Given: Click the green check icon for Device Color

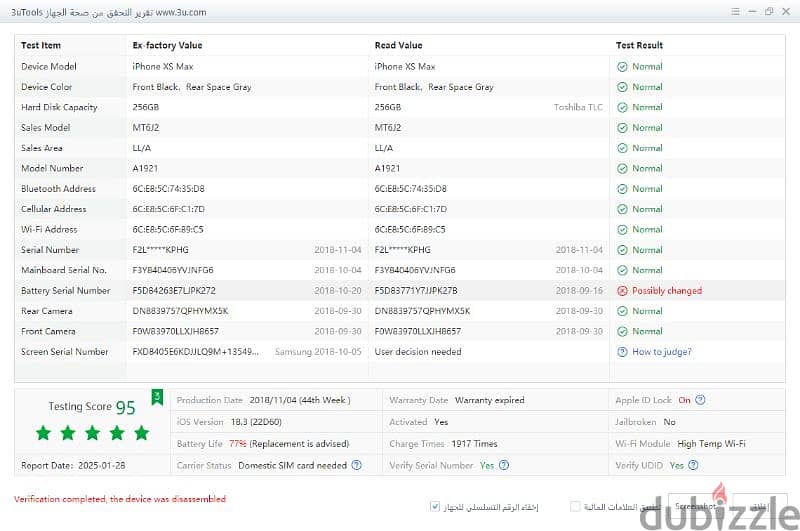Looking at the screenshot, I should click(x=622, y=87).
